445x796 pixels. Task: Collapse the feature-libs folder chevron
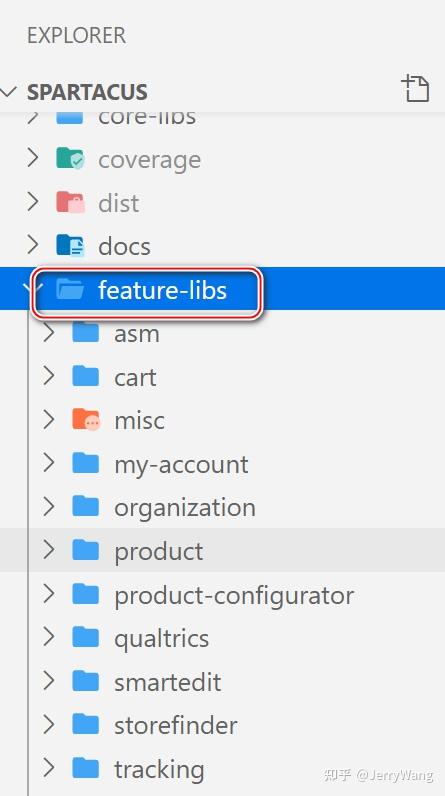point(27,287)
